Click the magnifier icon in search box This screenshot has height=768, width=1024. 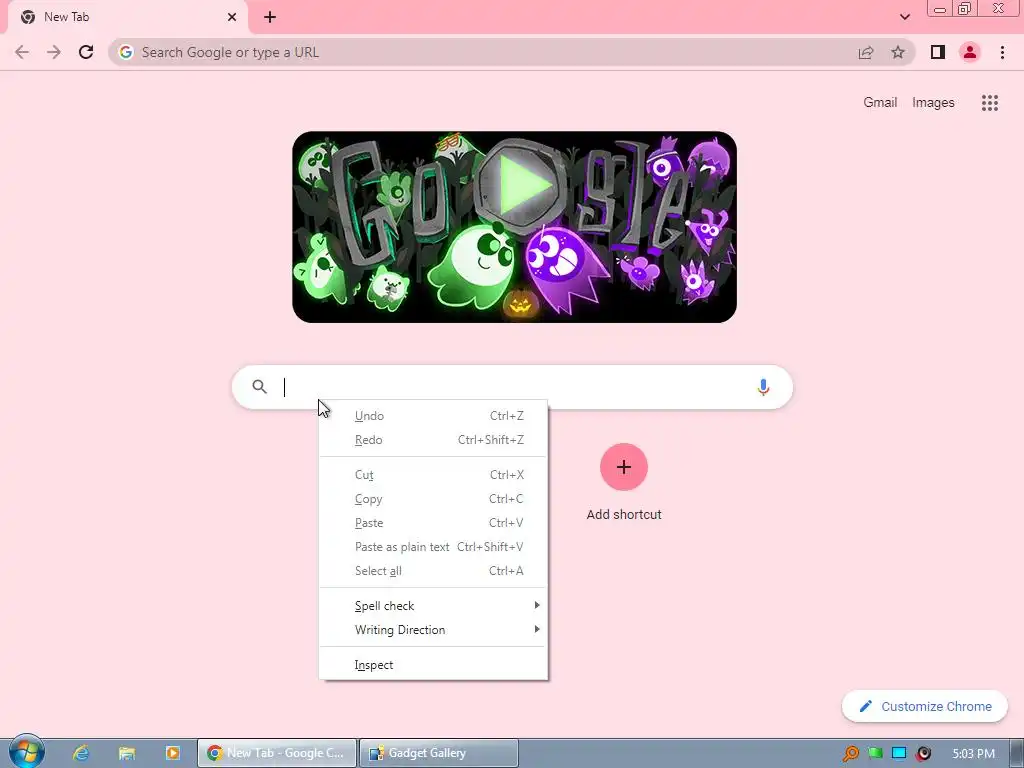(x=259, y=387)
